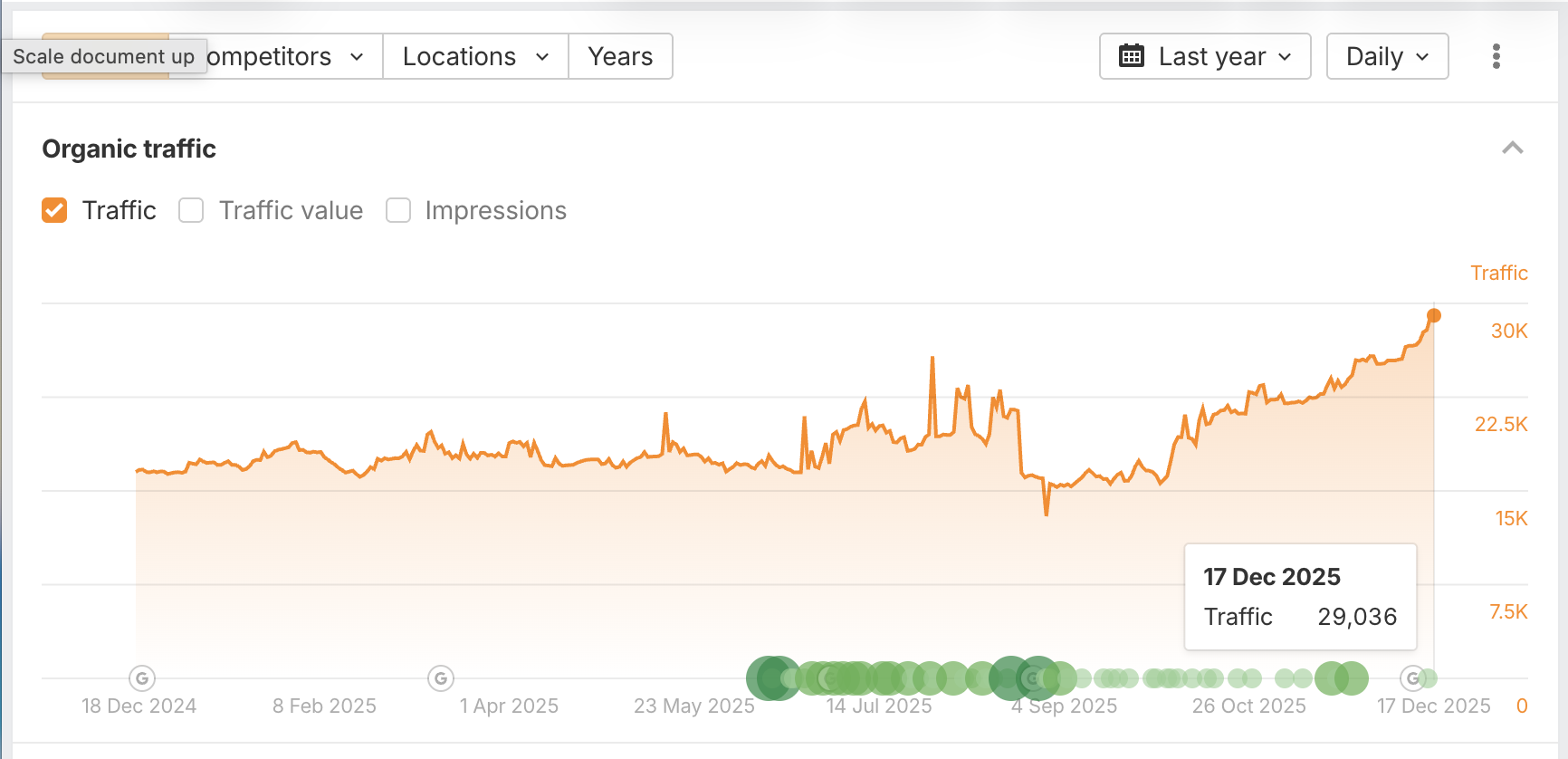Click the rightmost large green bubble before 17 Dec 2025
Viewport: 1568px width, 759px height.
[x=1352, y=677]
